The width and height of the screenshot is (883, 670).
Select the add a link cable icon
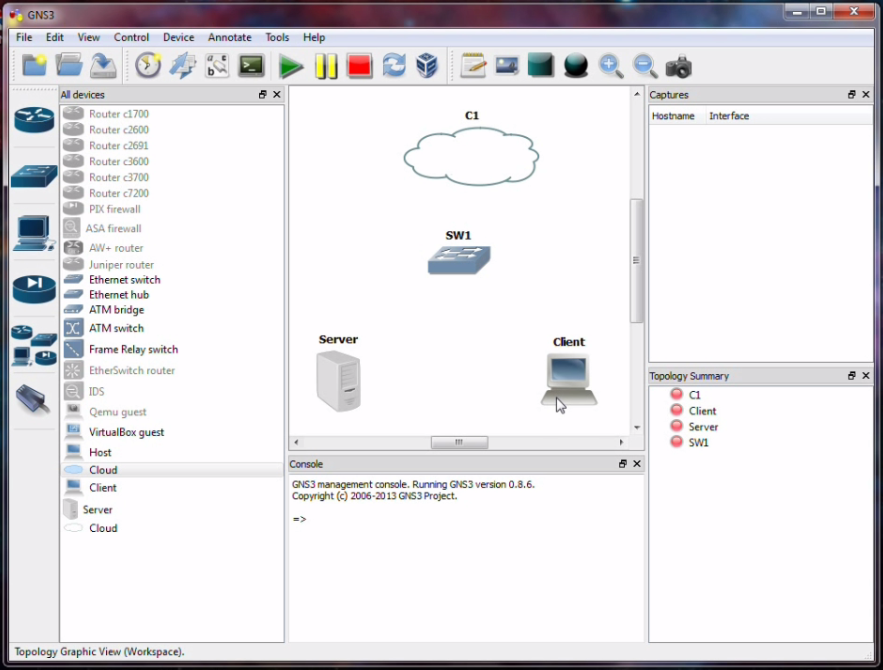(33, 399)
